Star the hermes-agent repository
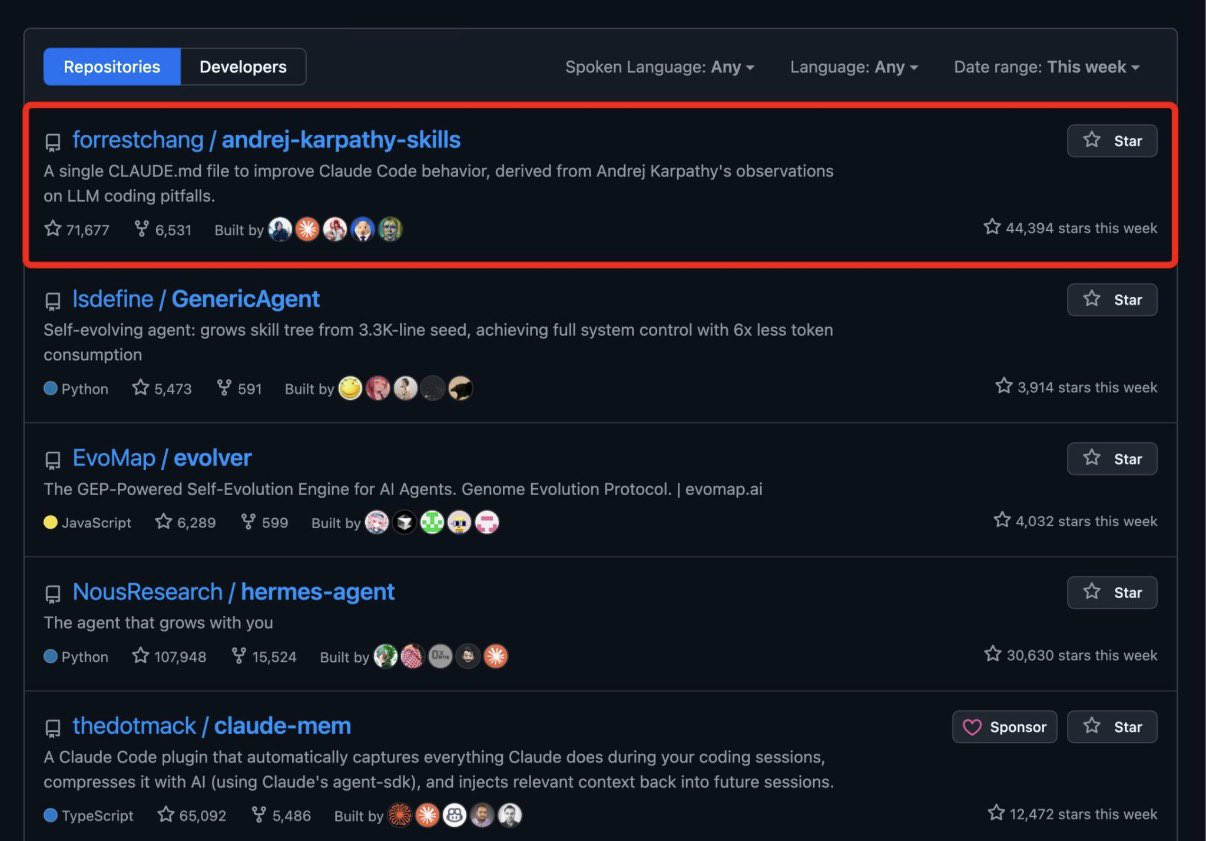This screenshot has height=841, width=1206. point(1112,593)
